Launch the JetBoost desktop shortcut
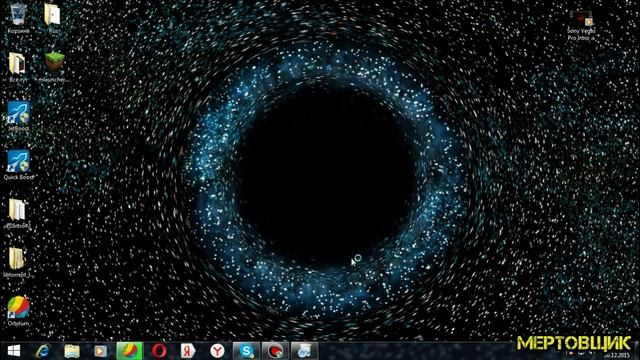The width and height of the screenshot is (640, 360). point(18,116)
